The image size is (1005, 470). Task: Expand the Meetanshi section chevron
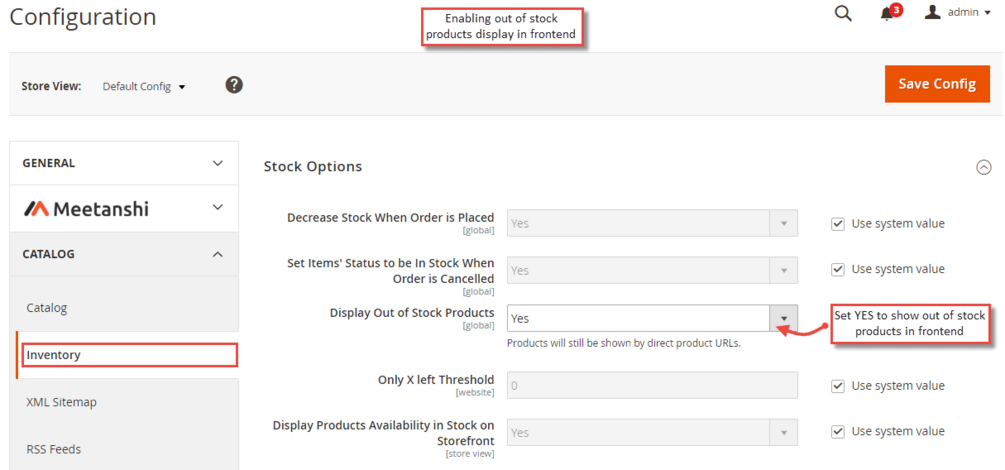[x=218, y=208]
